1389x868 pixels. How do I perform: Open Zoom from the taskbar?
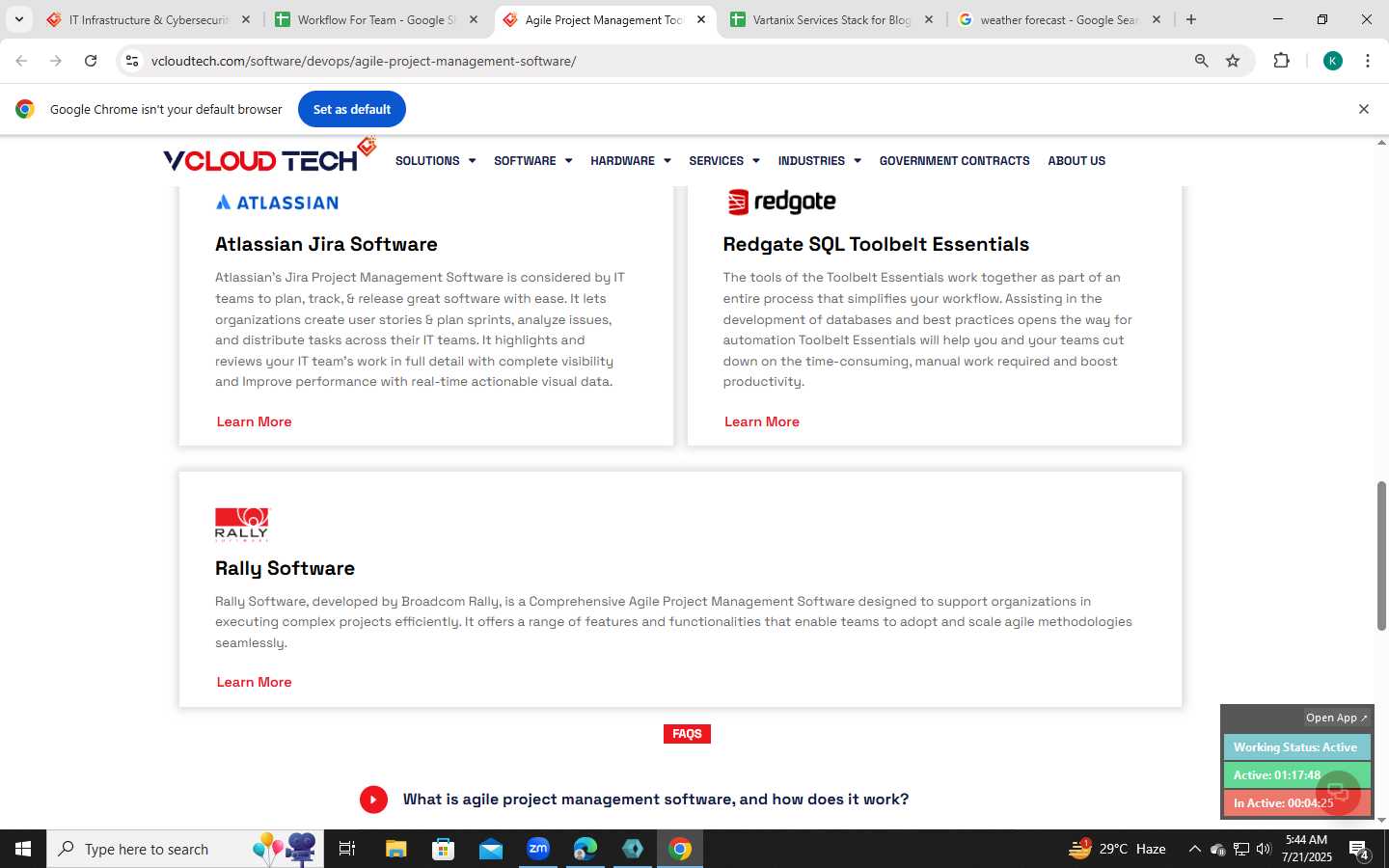[x=537, y=849]
